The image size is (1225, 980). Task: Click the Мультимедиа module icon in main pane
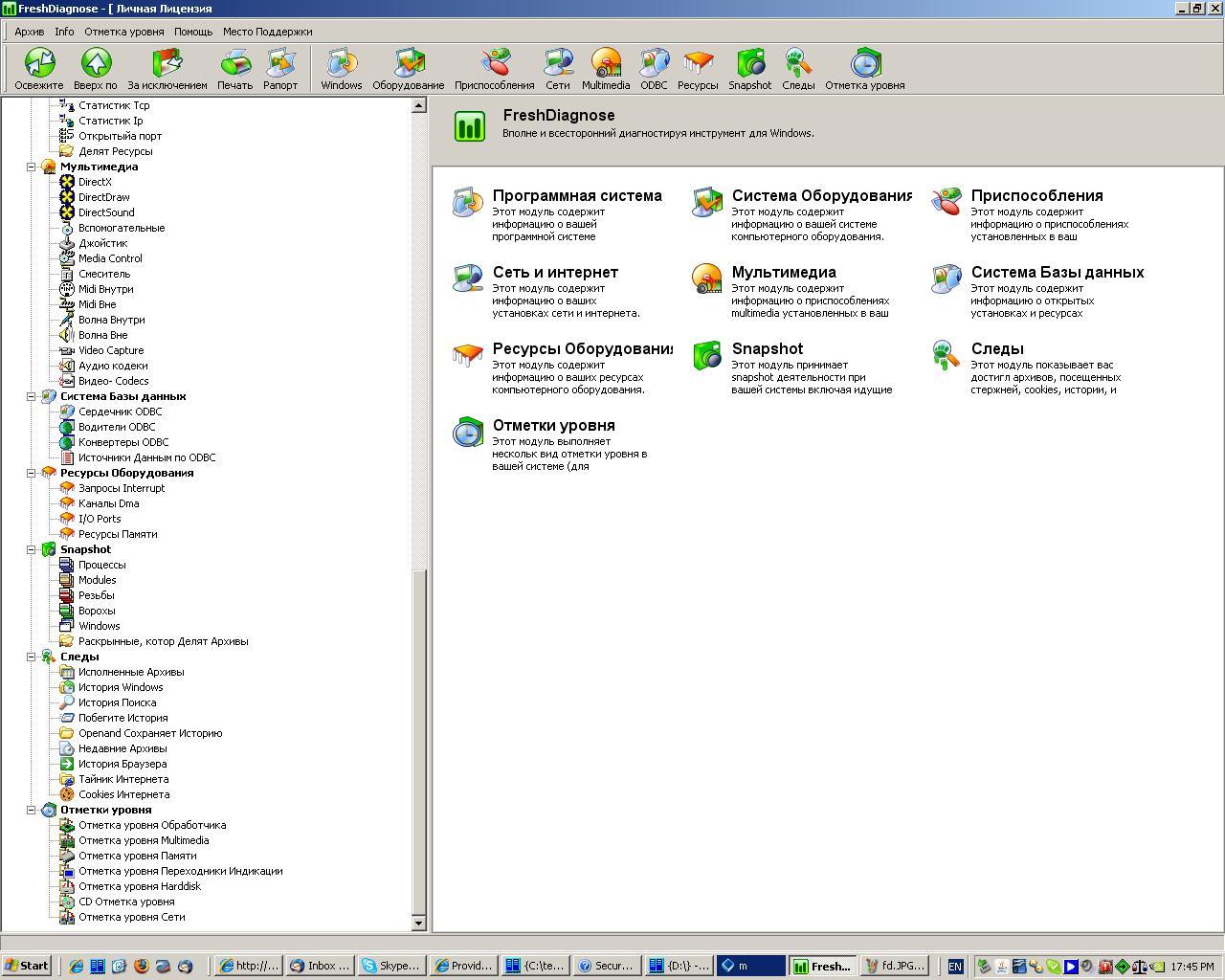tap(706, 278)
